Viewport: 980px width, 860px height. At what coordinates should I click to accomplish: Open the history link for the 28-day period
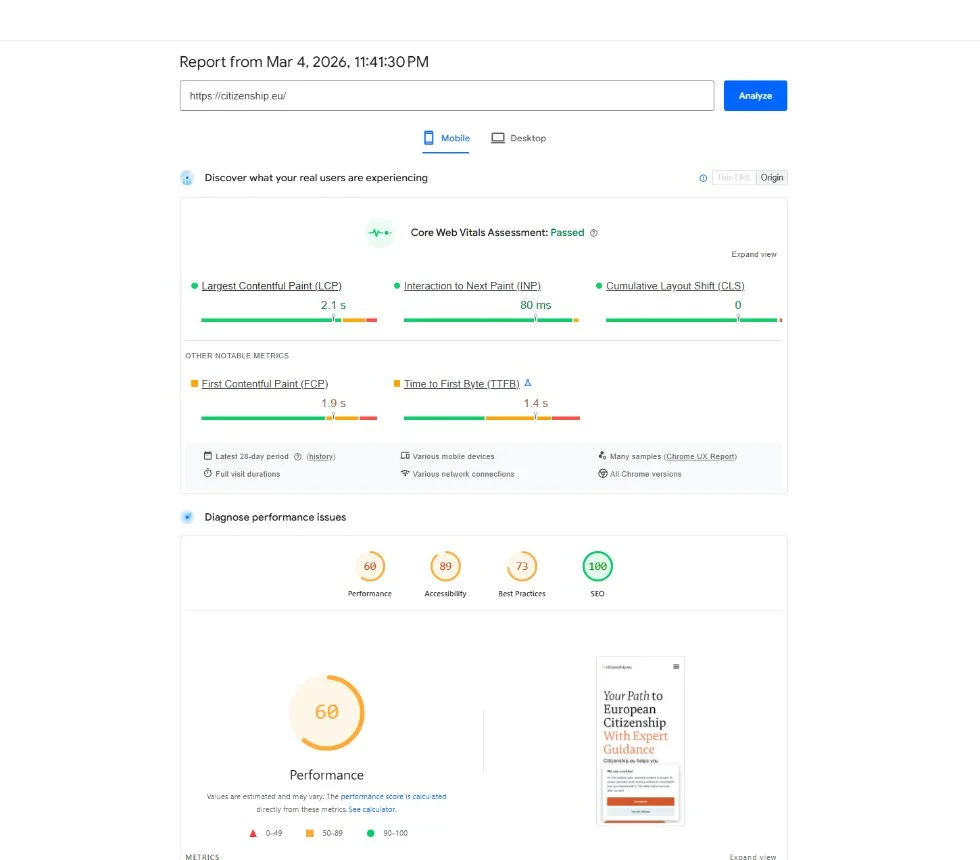[320, 456]
